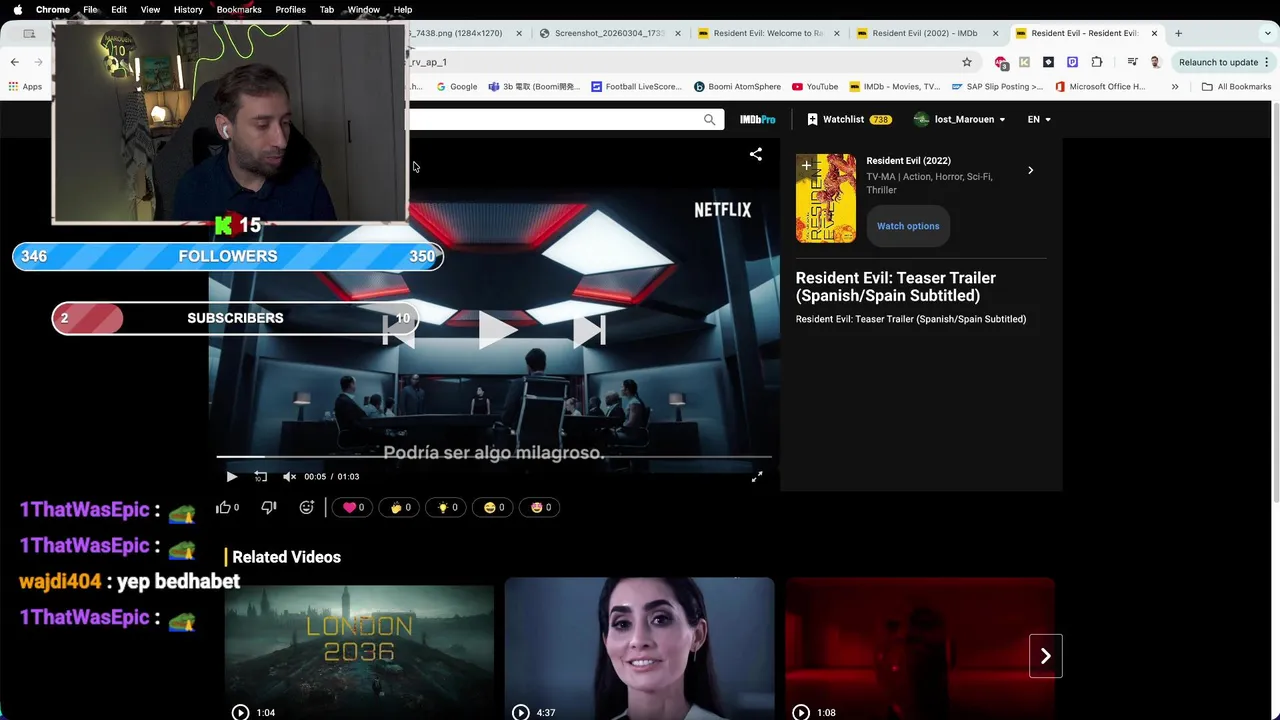Click the large center play button

coord(496,330)
